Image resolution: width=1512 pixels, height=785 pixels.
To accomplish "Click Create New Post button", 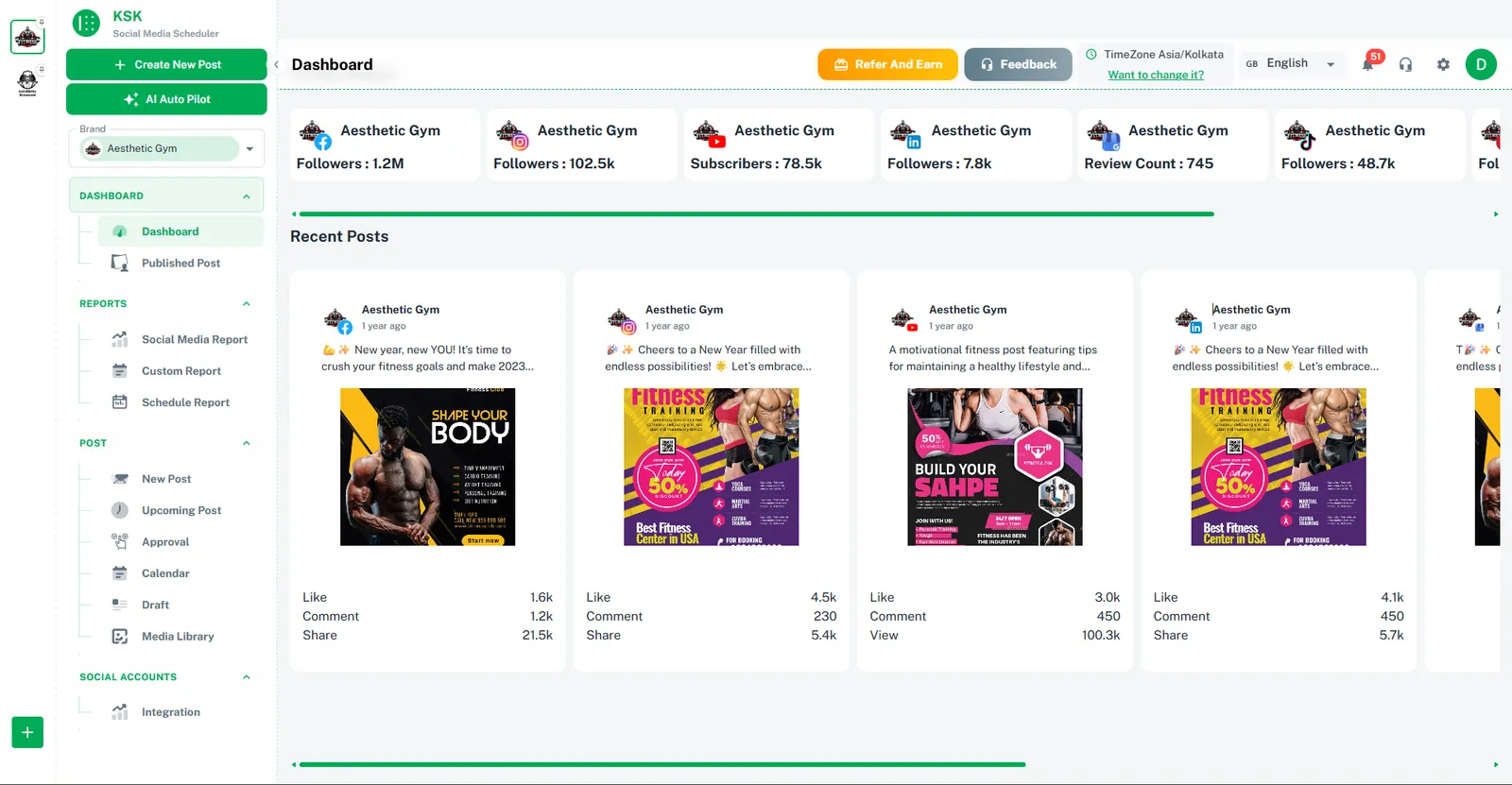I will pyautogui.click(x=166, y=64).
